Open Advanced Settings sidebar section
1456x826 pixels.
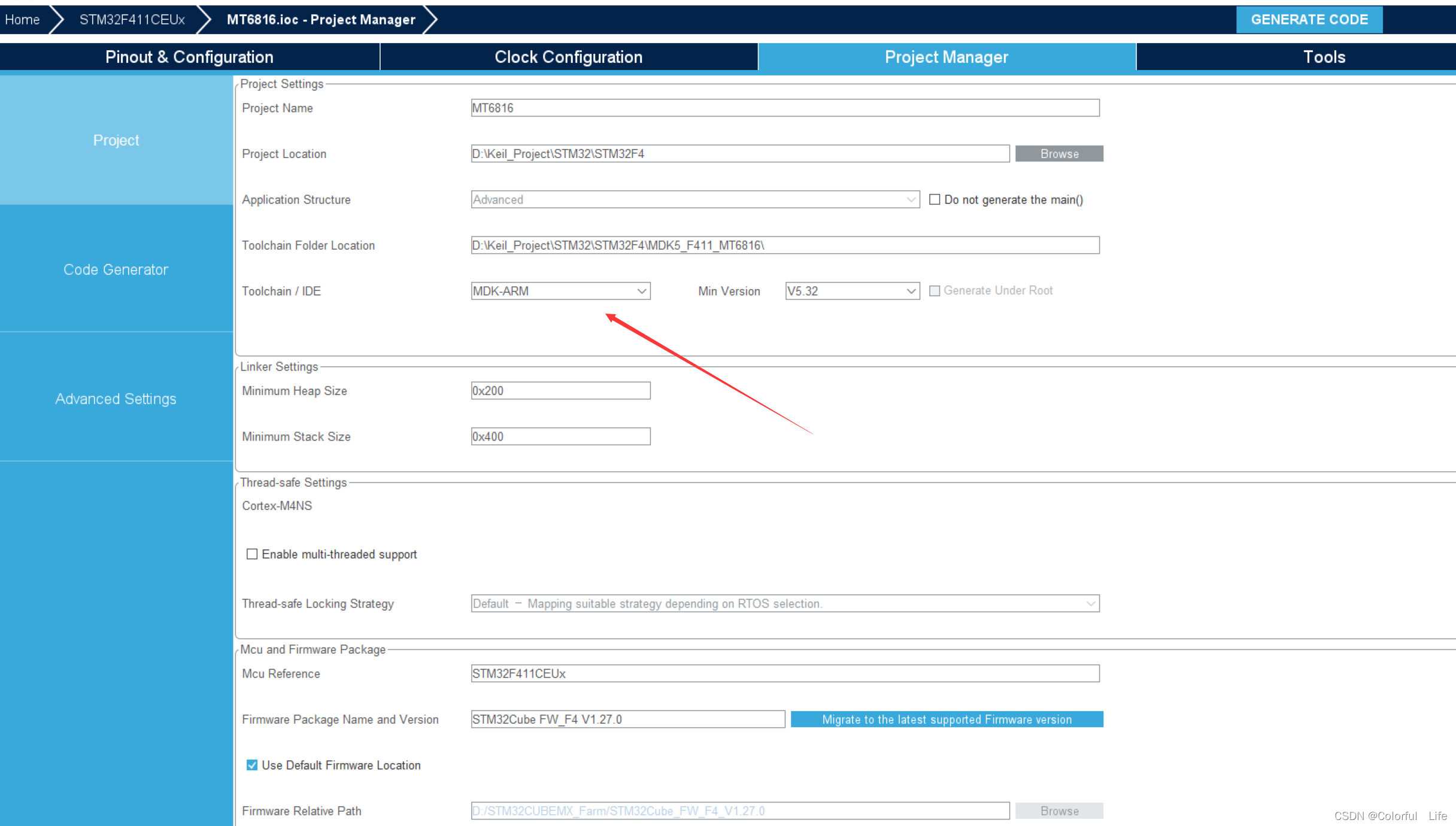point(116,399)
